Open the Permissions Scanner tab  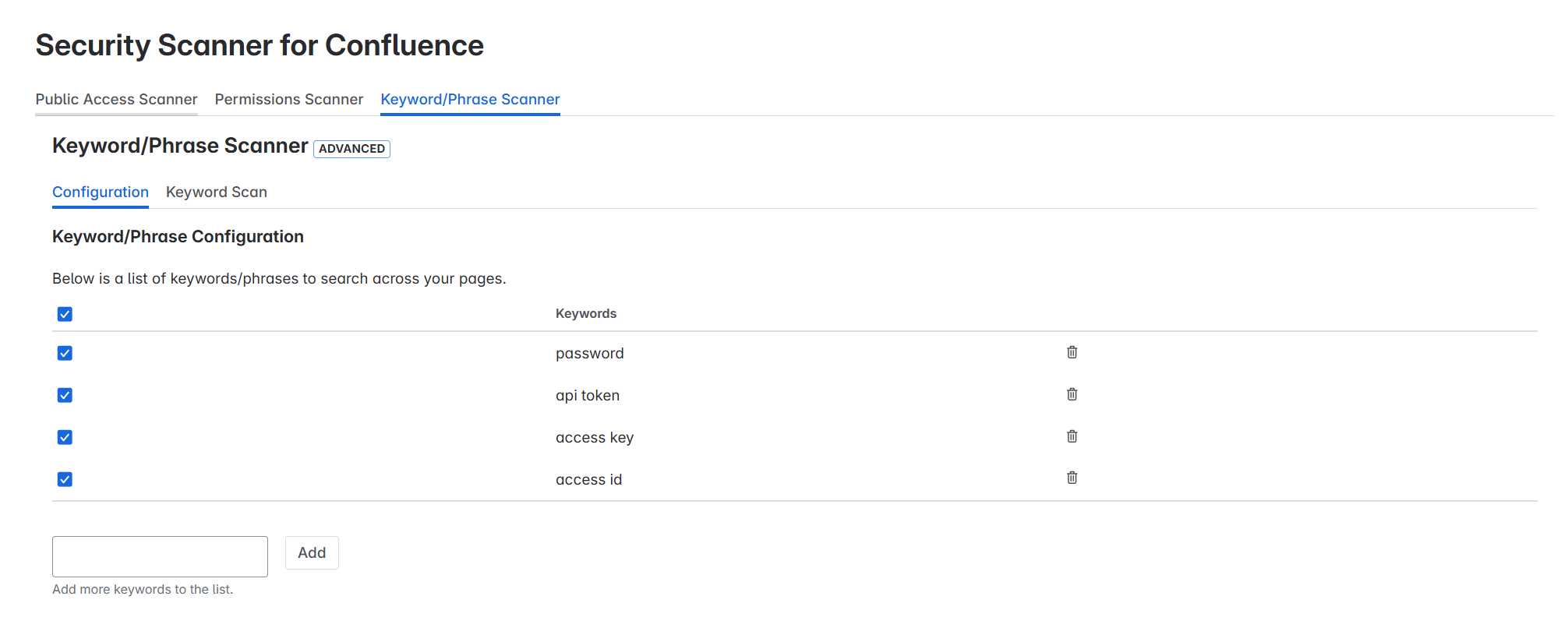pyautogui.click(x=289, y=99)
